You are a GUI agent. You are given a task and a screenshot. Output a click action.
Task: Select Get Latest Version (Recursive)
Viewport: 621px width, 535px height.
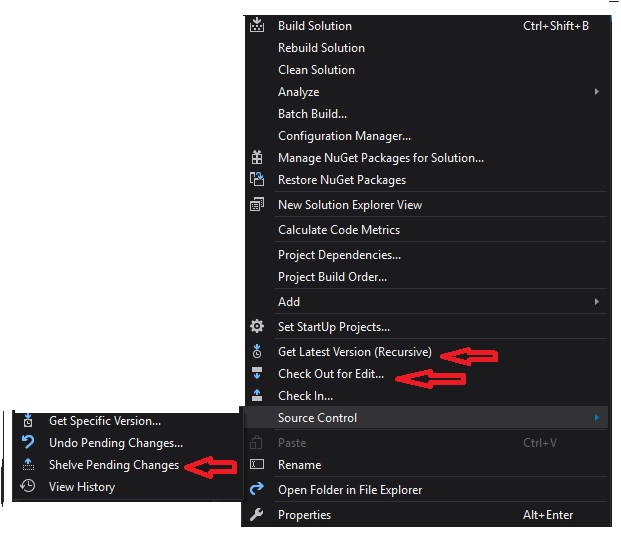[427, 351]
